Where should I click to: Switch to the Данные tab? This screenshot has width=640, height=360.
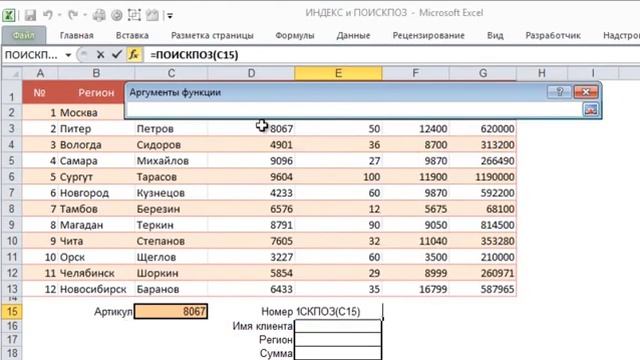pyautogui.click(x=353, y=36)
